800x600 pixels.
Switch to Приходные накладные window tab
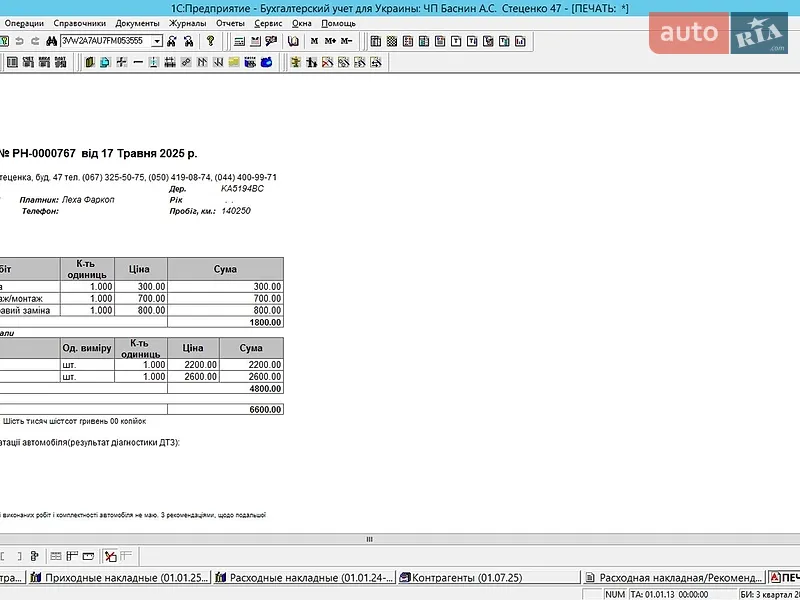(x=119, y=578)
